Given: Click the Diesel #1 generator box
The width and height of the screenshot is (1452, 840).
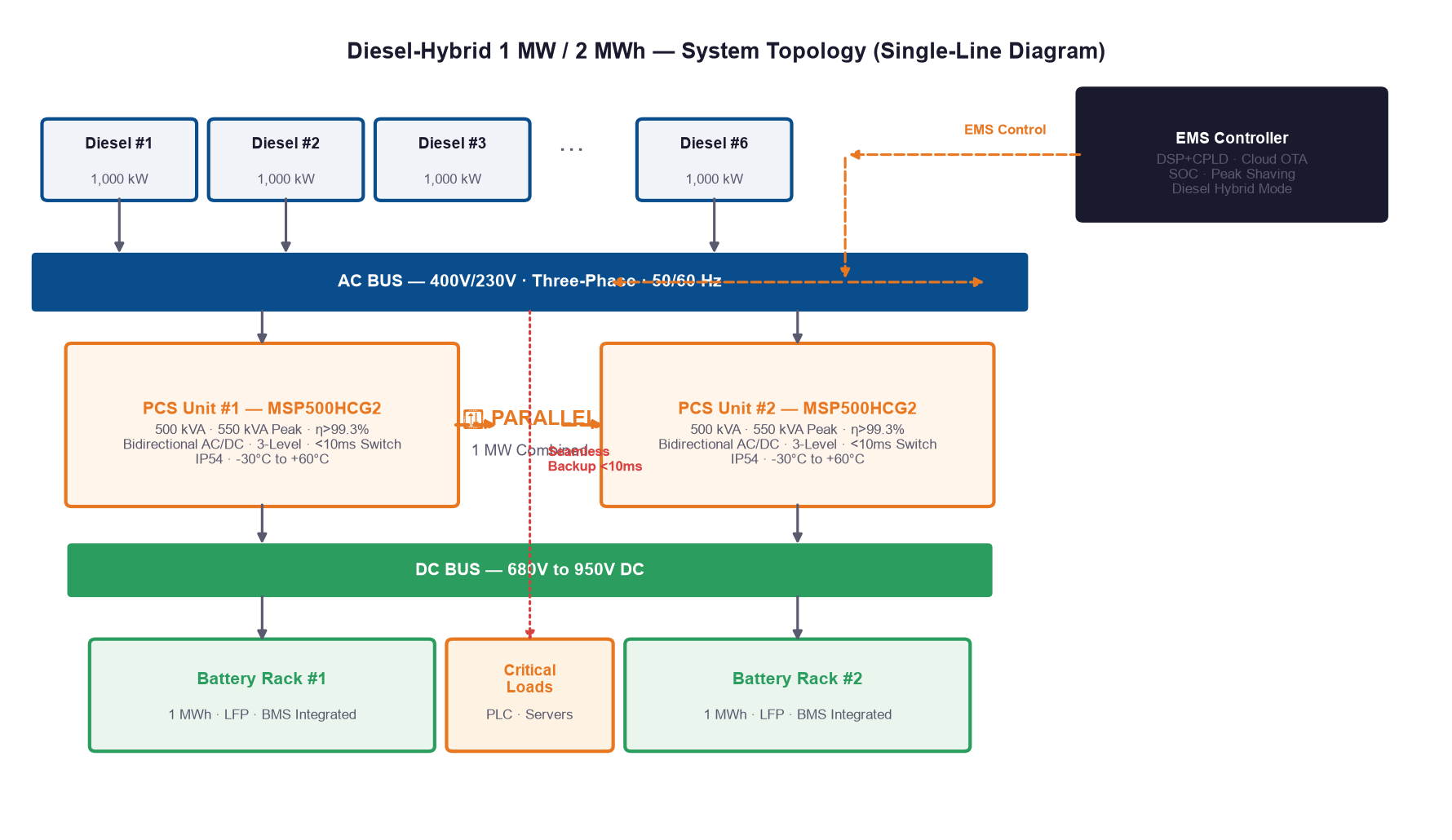Looking at the screenshot, I should click(119, 160).
